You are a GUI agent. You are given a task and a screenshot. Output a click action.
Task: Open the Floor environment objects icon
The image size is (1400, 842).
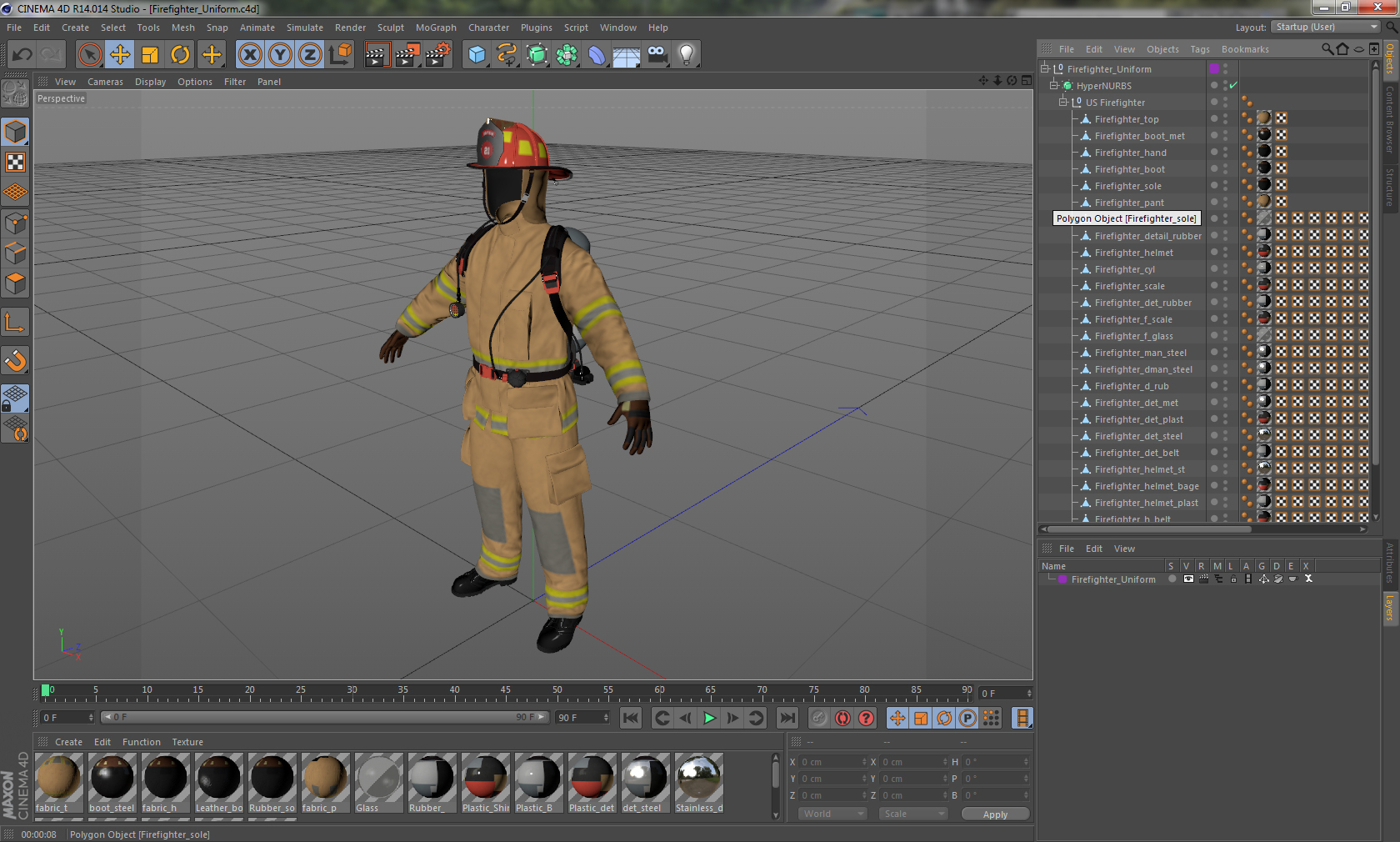[x=627, y=55]
